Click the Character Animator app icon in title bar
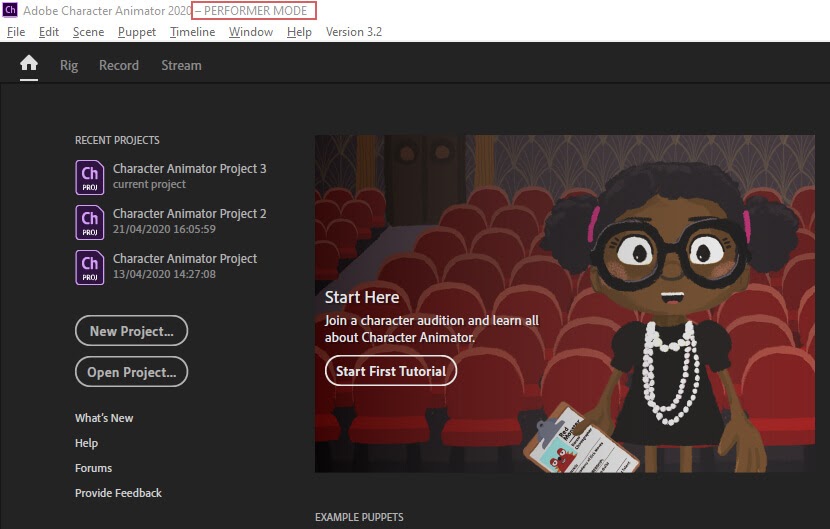830x529 pixels. [10, 10]
